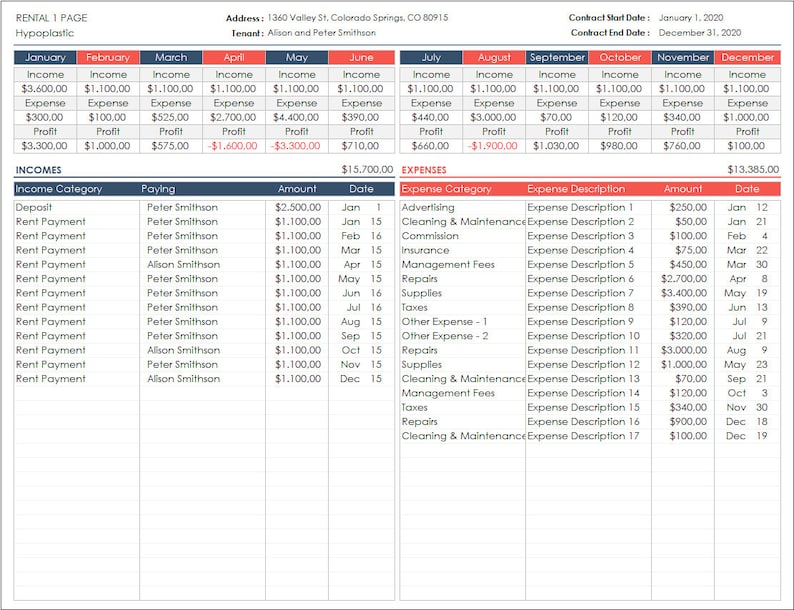
Task: Click Expense Description 14 cell
Action: [x=583, y=393]
